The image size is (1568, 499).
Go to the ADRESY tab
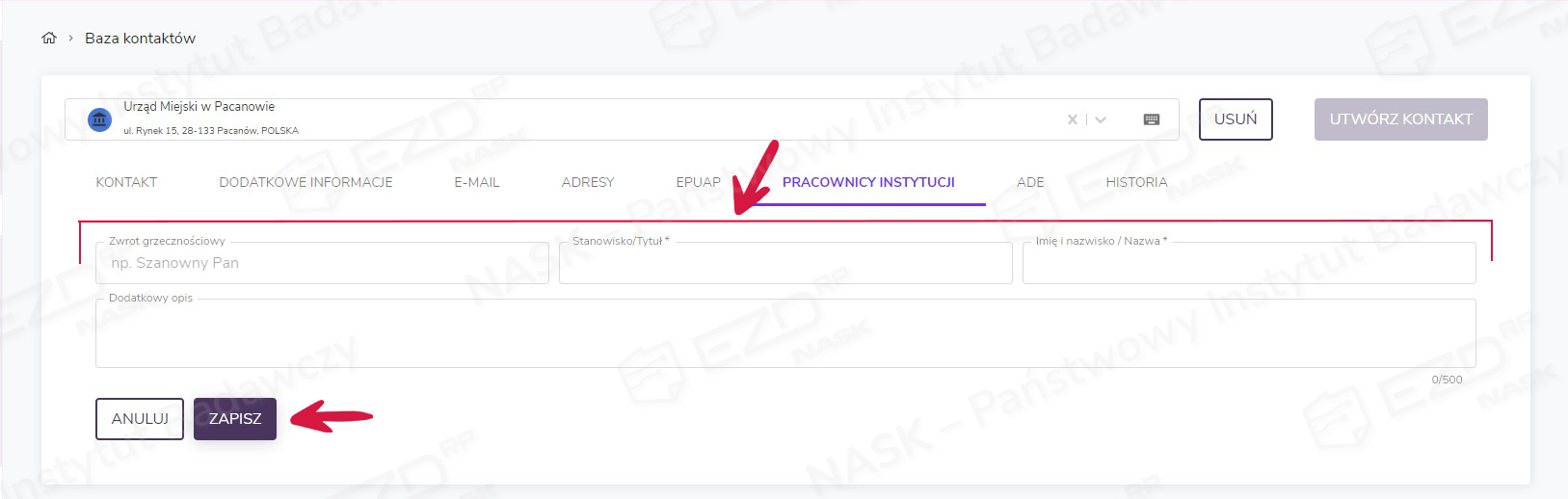click(x=588, y=182)
